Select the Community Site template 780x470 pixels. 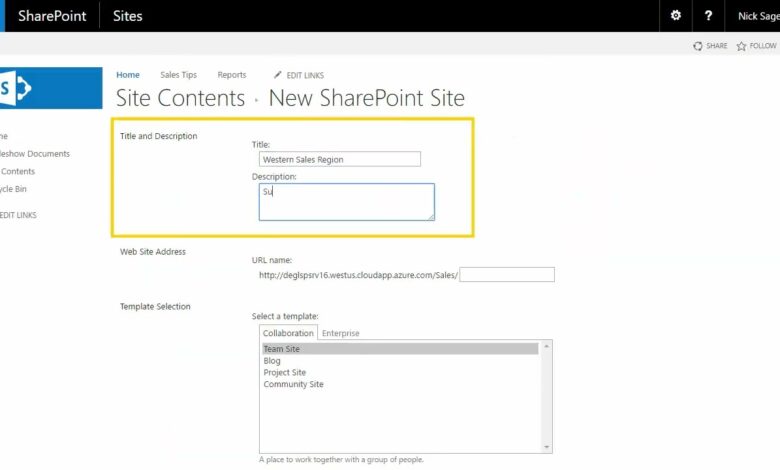[x=293, y=384]
